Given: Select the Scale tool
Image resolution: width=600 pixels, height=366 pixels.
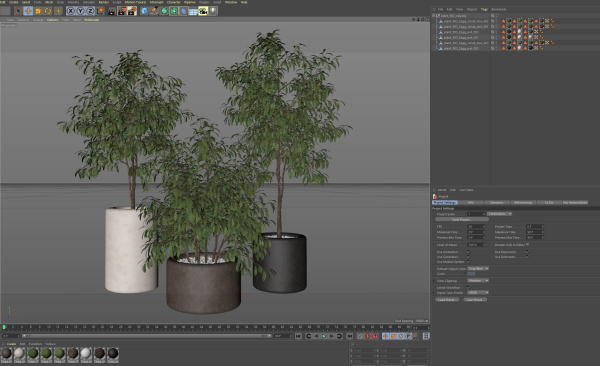Looking at the screenshot, I should pyautogui.click(x=38, y=11).
